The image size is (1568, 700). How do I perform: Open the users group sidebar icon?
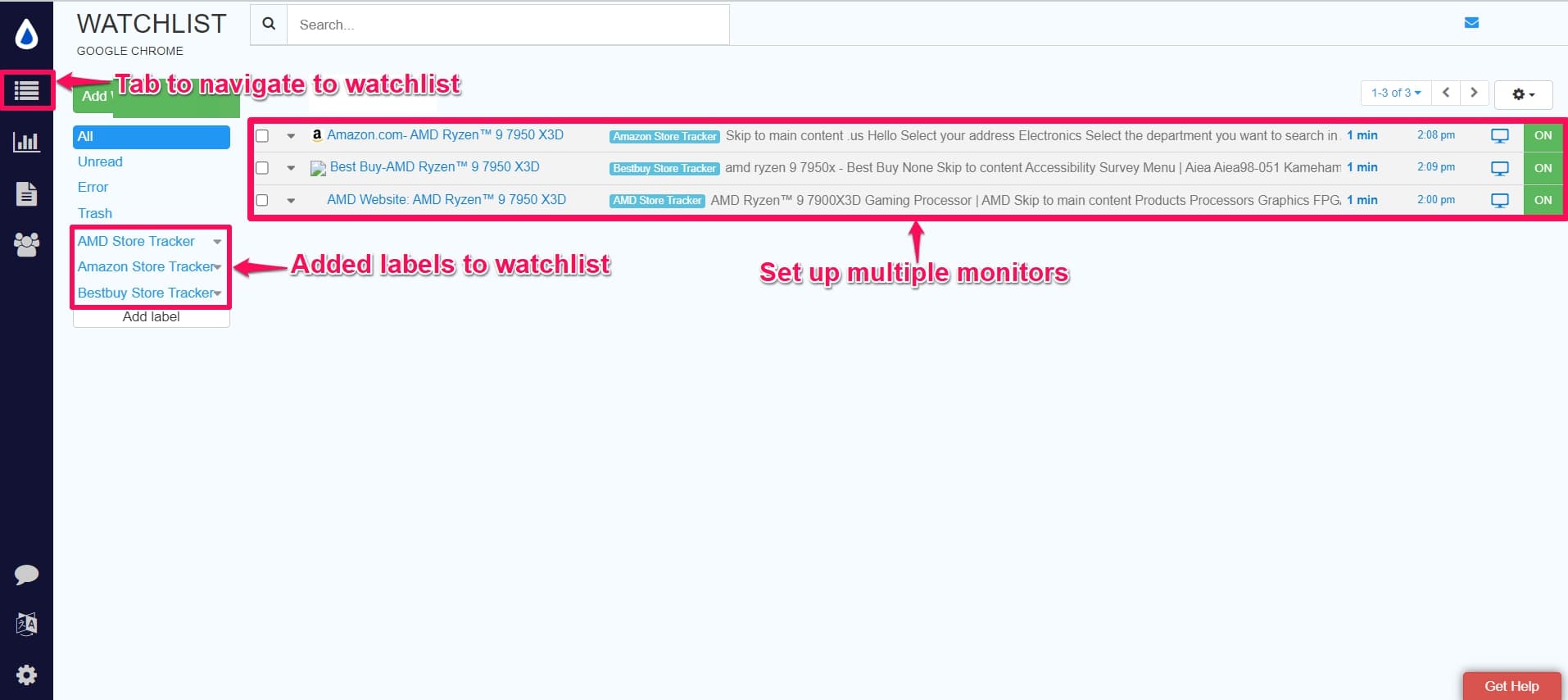pyautogui.click(x=26, y=244)
